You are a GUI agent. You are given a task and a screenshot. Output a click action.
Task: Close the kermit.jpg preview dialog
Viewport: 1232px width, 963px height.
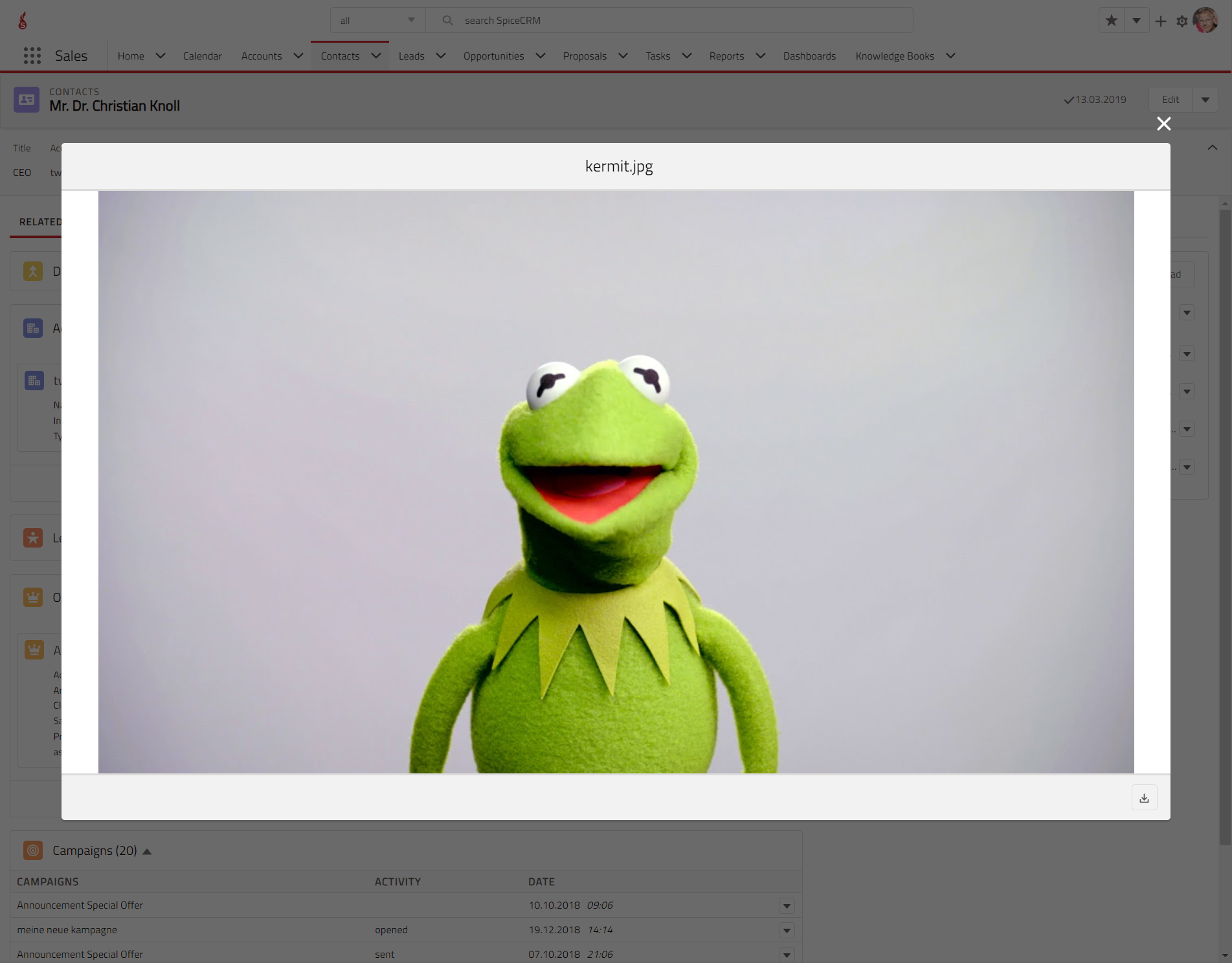(1163, 124)
